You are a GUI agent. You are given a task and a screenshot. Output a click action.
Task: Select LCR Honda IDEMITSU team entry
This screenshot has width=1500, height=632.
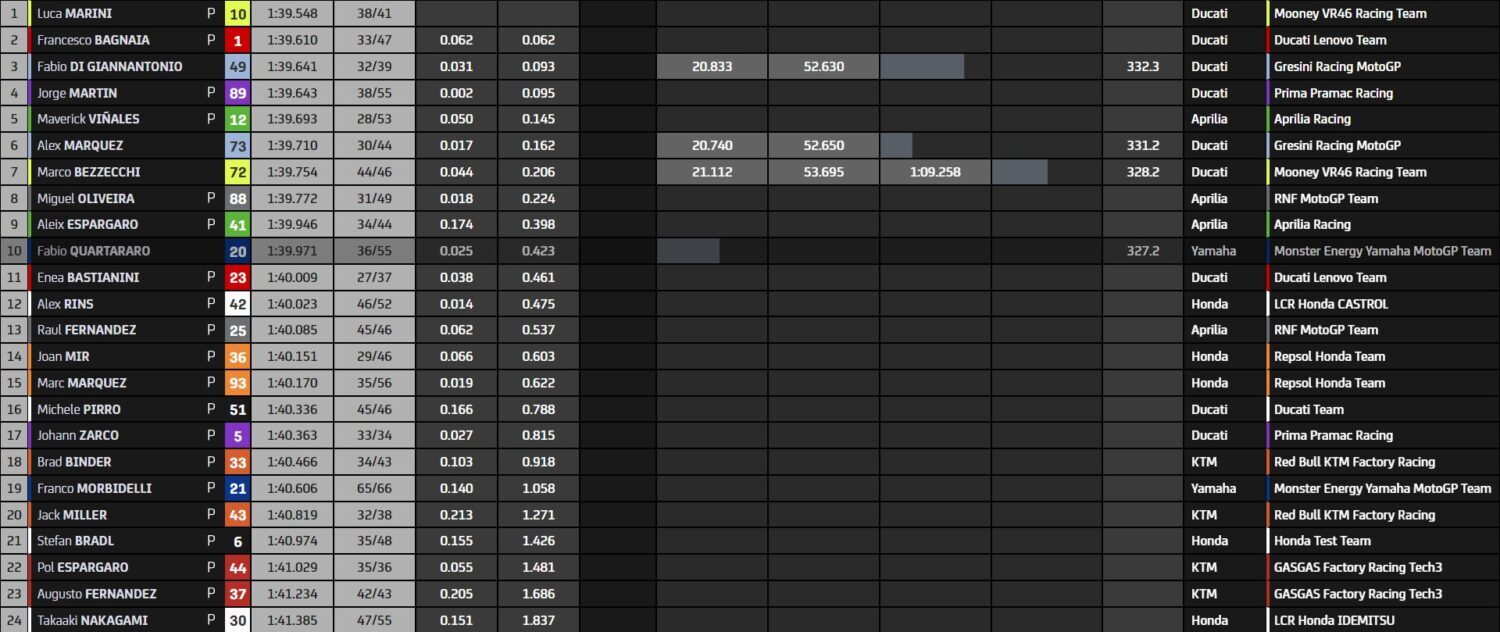tap(1334, 620)
